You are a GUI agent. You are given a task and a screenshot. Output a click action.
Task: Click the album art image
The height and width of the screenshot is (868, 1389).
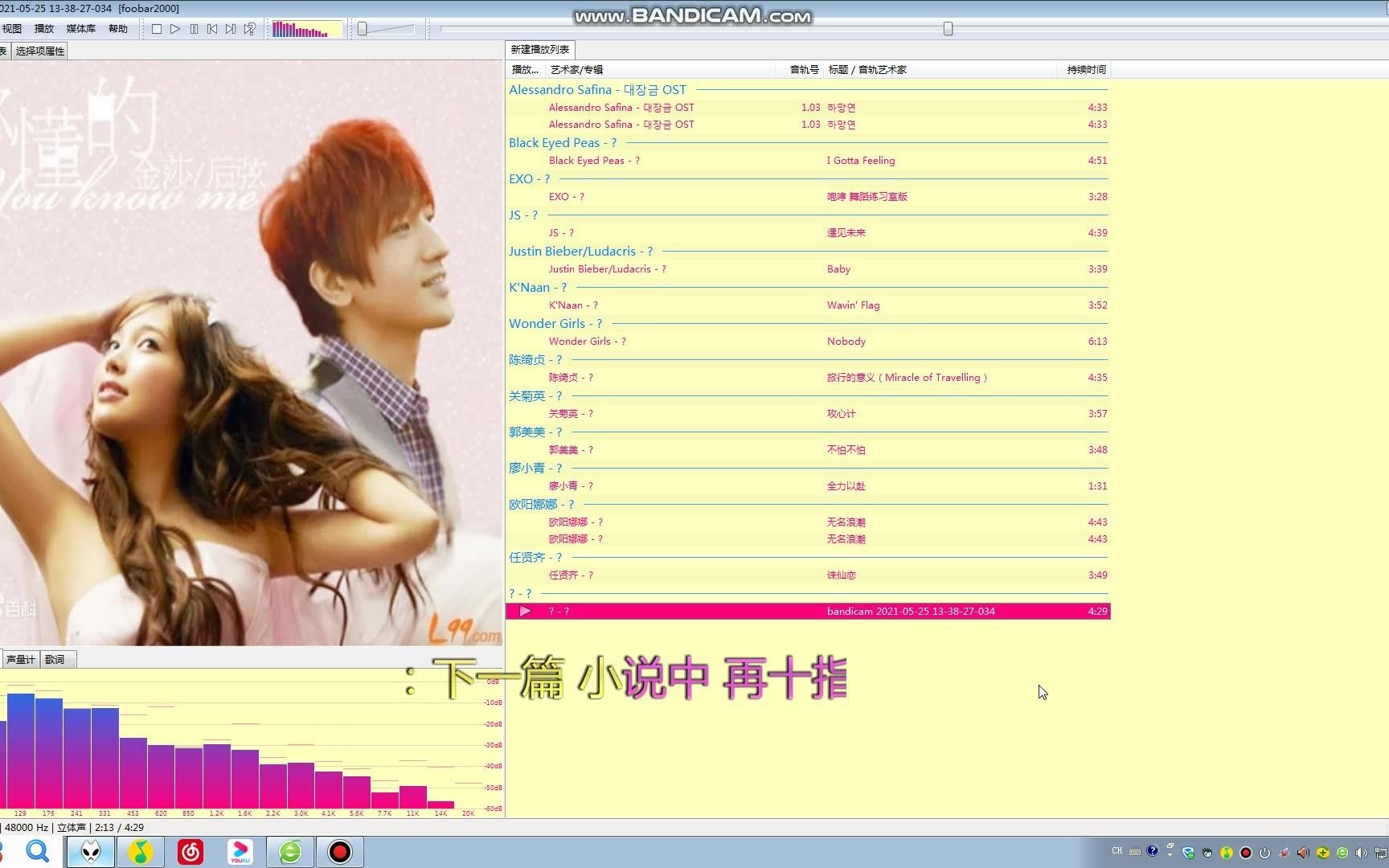click(252, 354)
